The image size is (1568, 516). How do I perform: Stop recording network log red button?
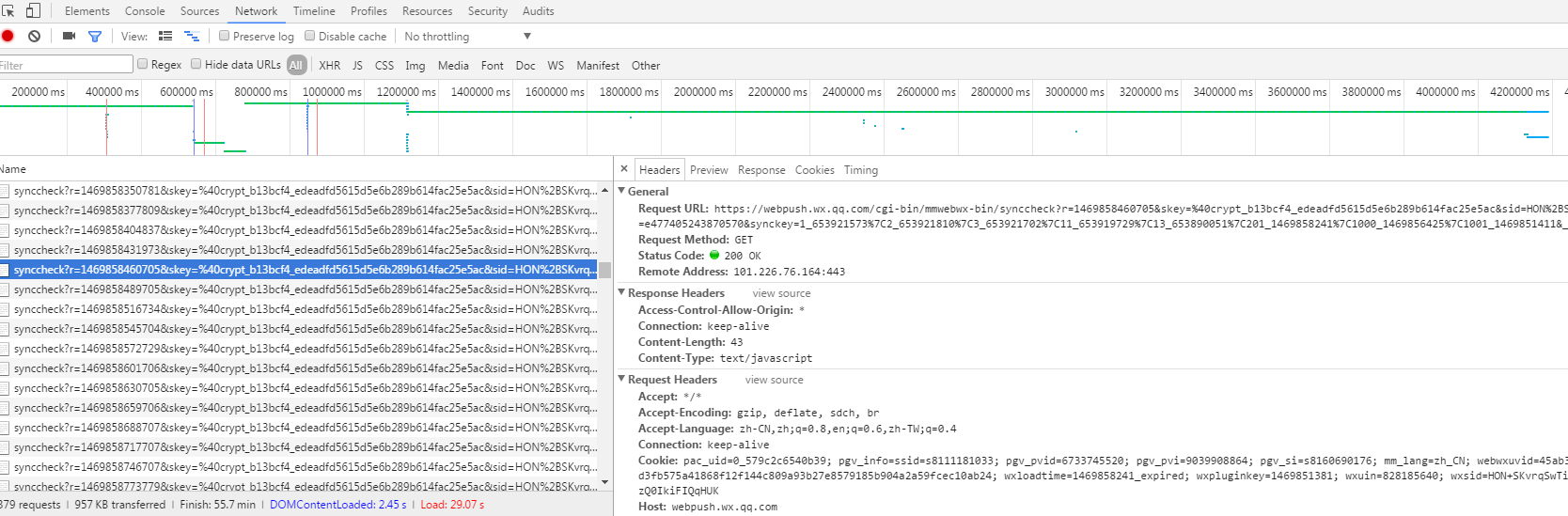pyautogui.click(x=8, y=36)
